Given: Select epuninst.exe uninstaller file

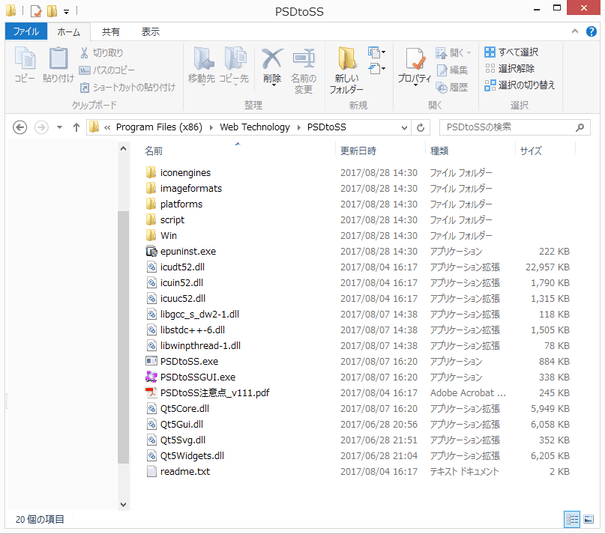Looking at the screenshot, I should coord(357,252).
